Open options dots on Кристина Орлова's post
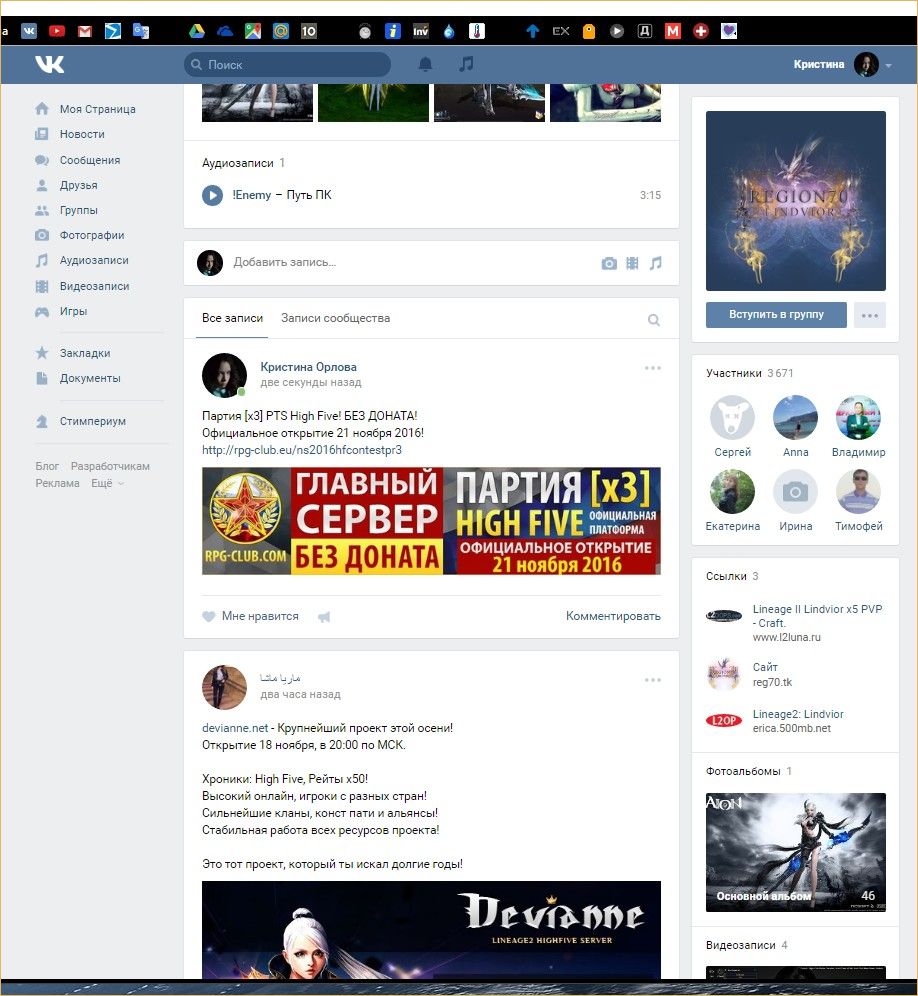The image size is (918, 996). coord(652,368)
